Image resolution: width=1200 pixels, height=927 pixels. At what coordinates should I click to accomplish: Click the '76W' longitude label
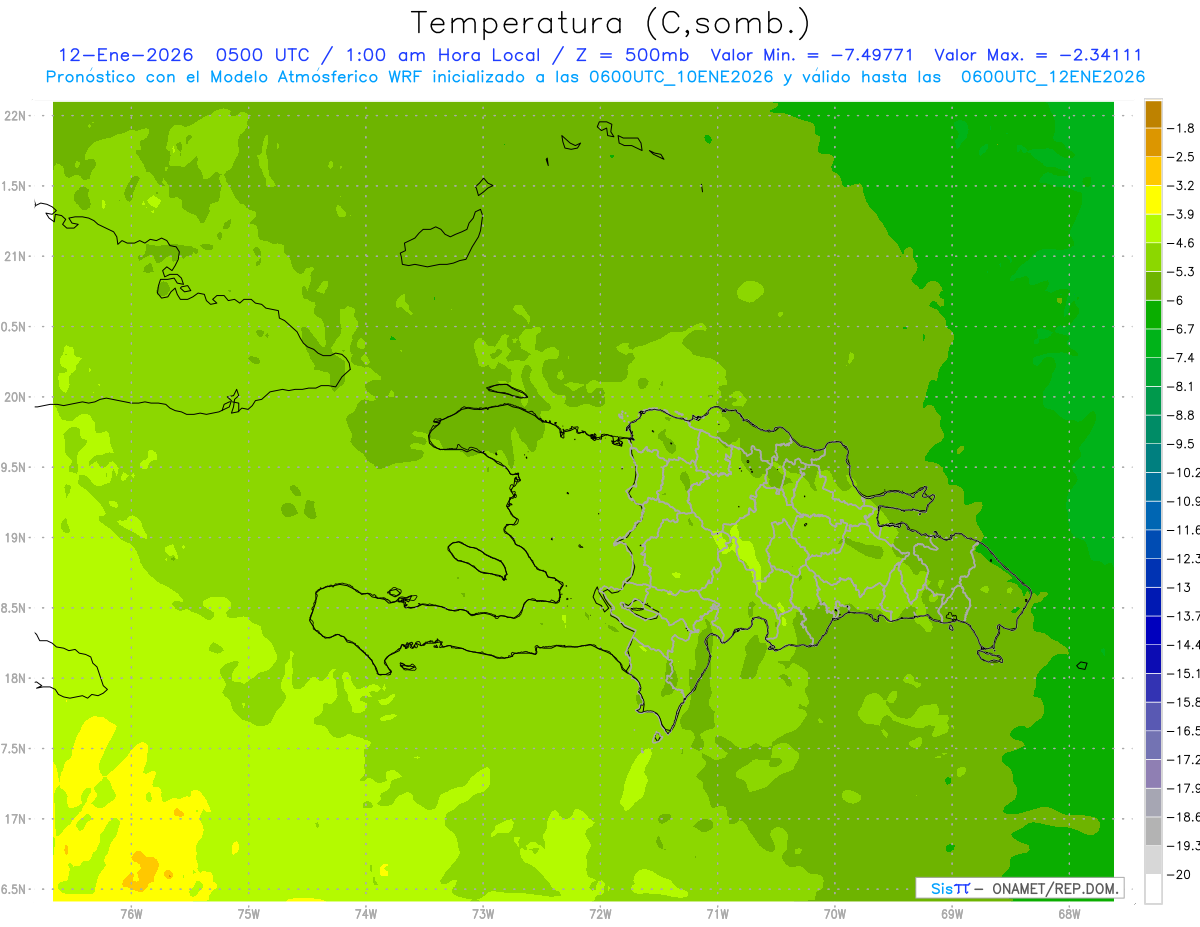click(131, 914)
